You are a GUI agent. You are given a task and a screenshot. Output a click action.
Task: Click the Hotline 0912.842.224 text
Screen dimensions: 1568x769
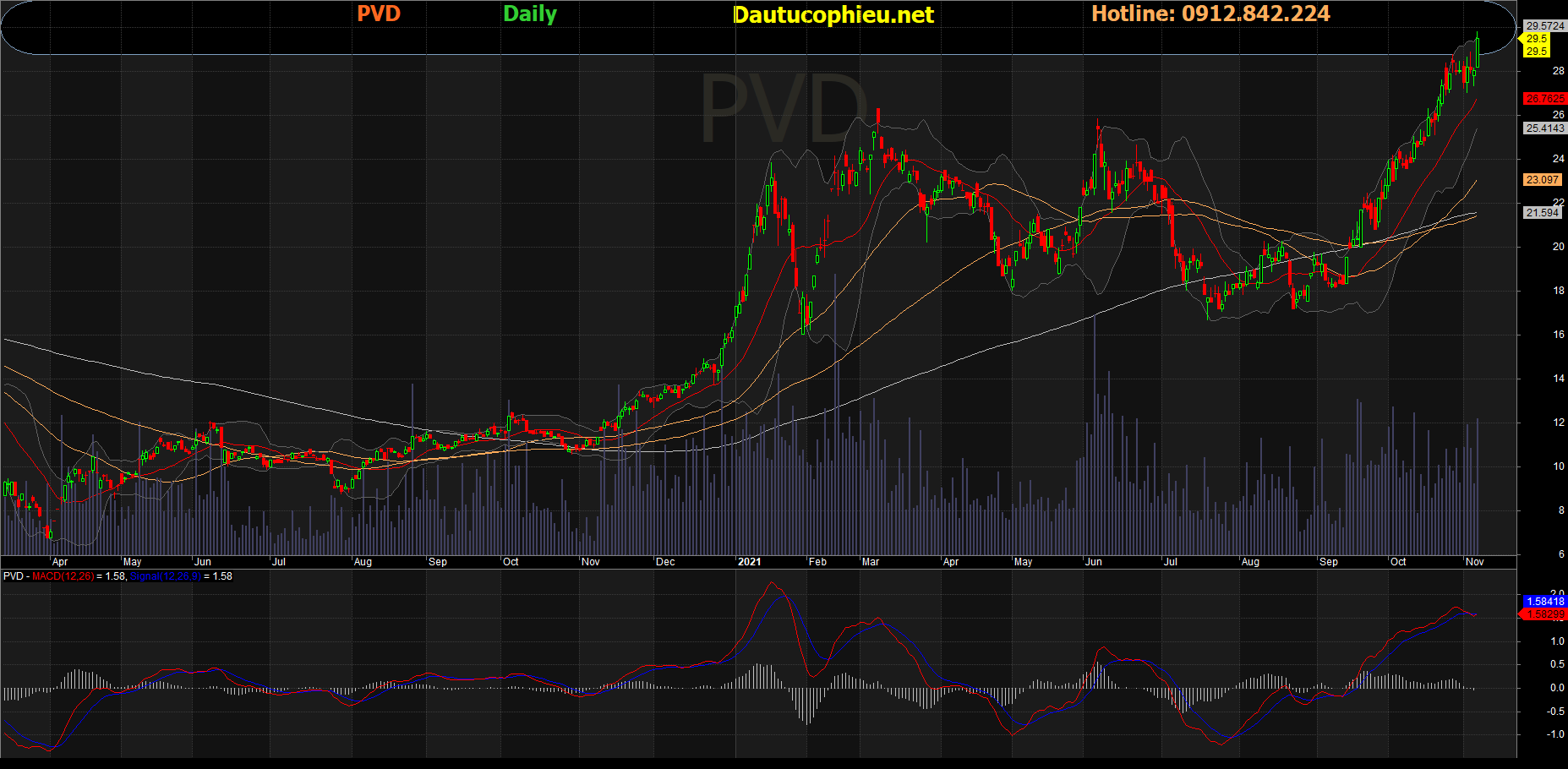point(1210,14)
